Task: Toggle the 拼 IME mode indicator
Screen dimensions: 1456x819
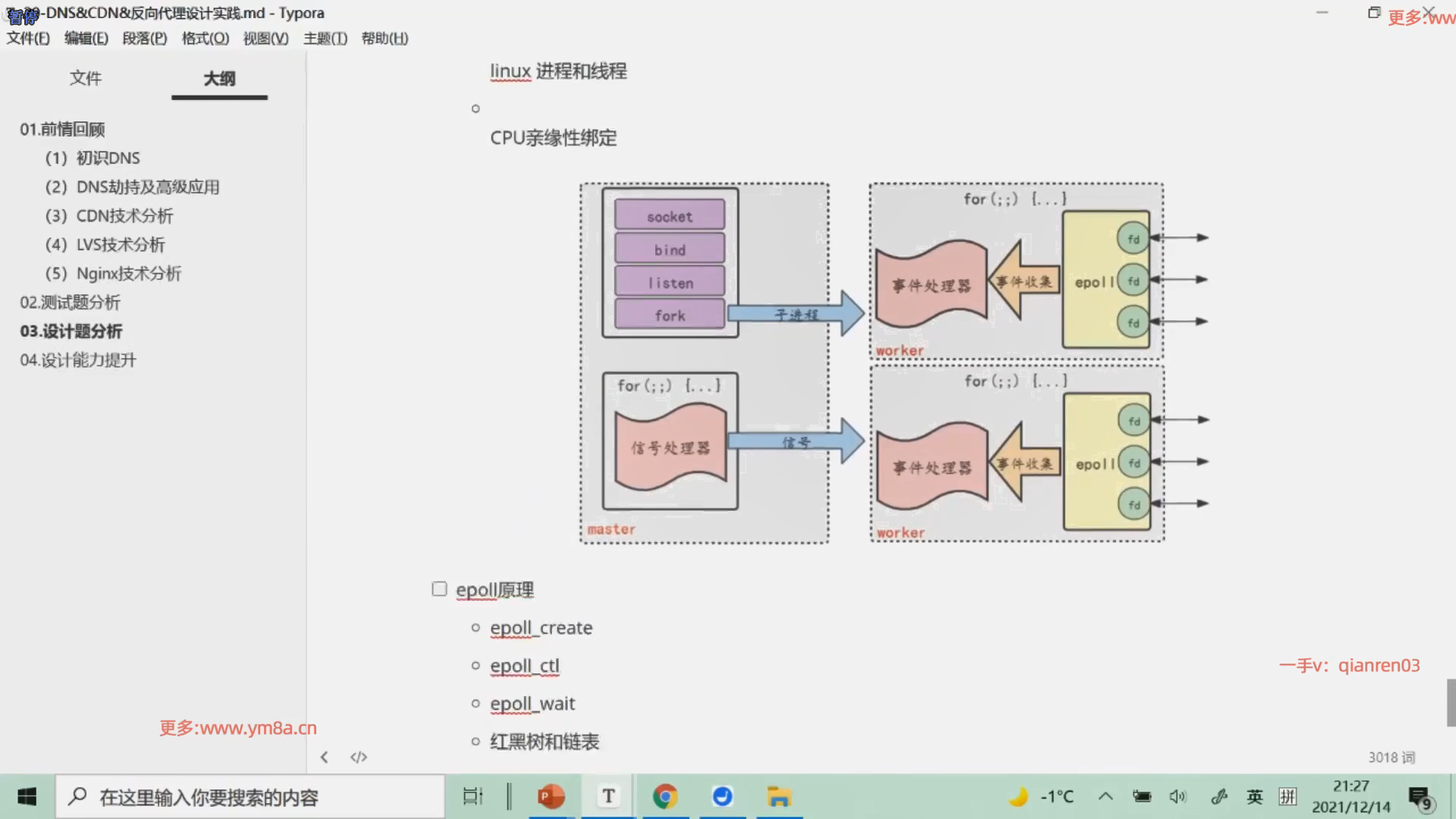Action: [x=1288, y=796]
